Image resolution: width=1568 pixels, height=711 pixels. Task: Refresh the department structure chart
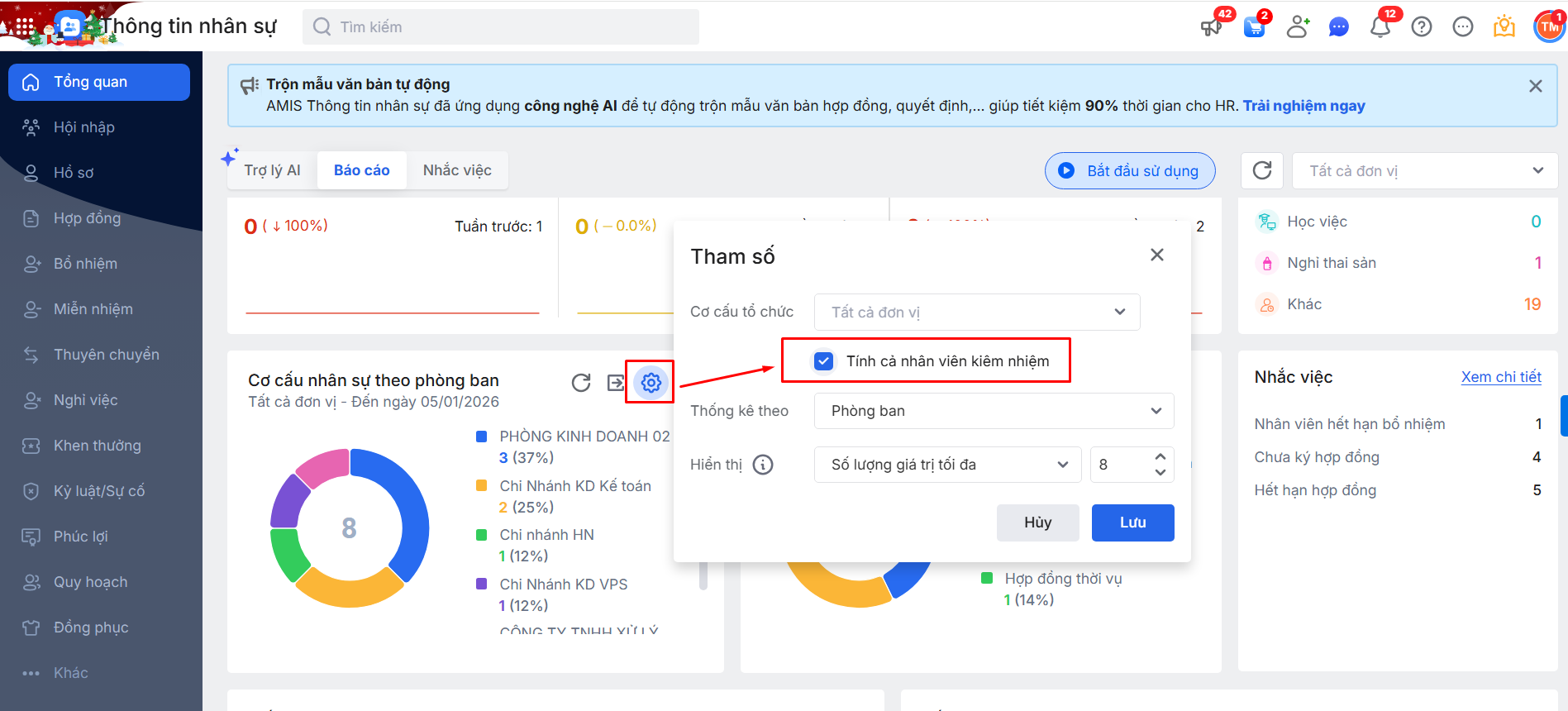click(x=581, y=382)
